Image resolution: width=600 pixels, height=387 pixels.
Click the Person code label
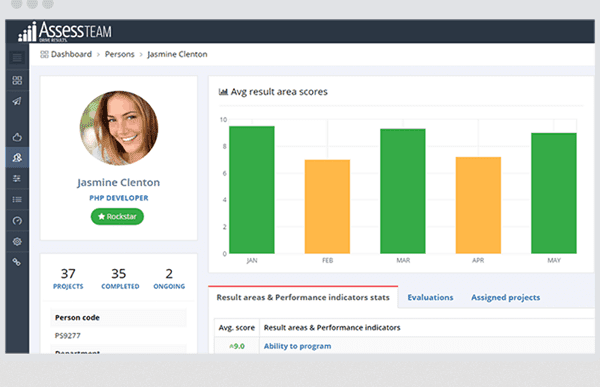click(x=77, y=318)
